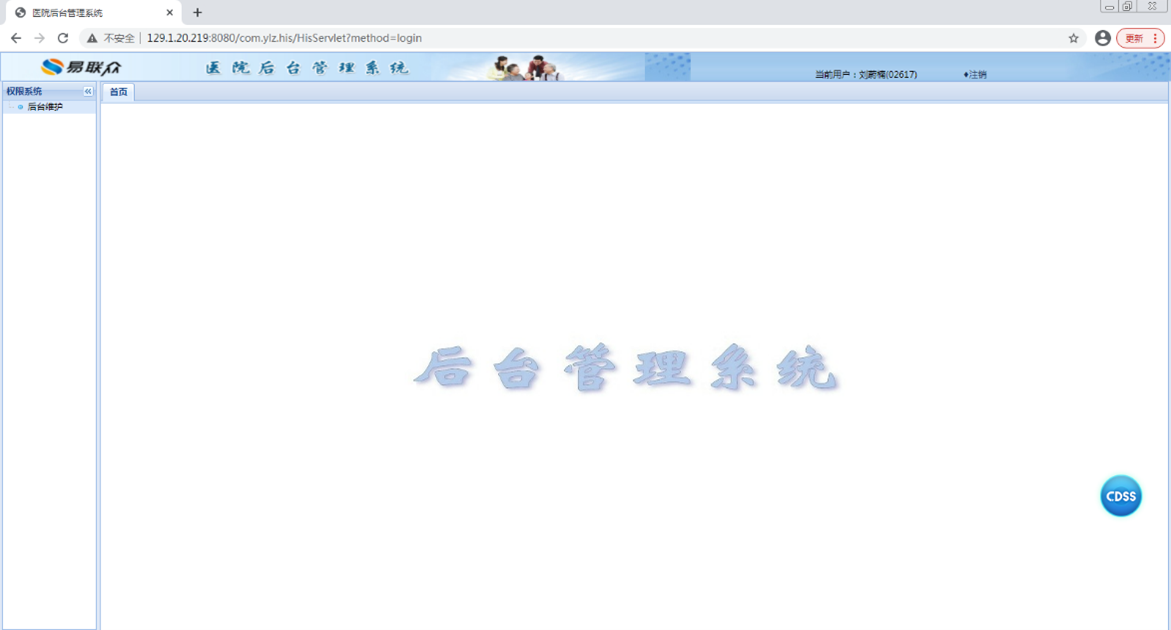The image size is (1171, 630).
Task: Bookmark this page with star icon
Action: pos(1073,38)
